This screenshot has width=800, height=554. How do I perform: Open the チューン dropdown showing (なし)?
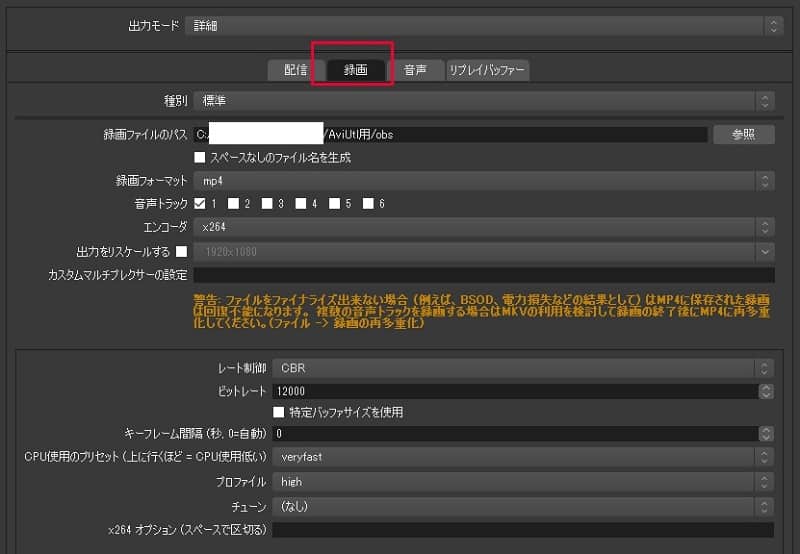[x=523, y=507]
